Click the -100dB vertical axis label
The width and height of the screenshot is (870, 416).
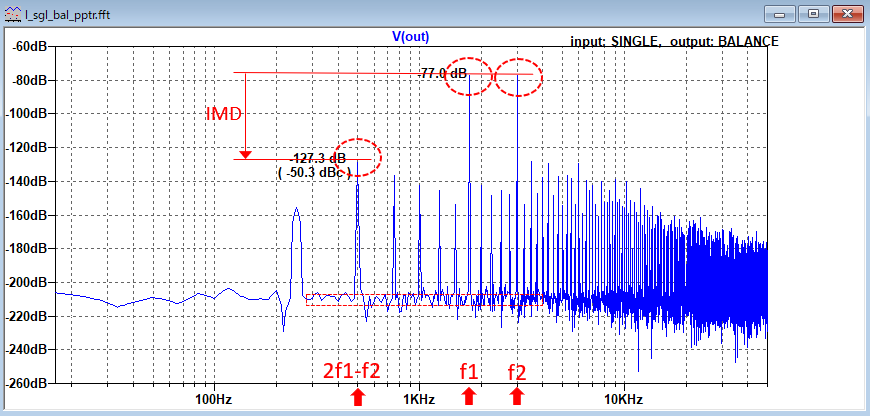(26, 114)
